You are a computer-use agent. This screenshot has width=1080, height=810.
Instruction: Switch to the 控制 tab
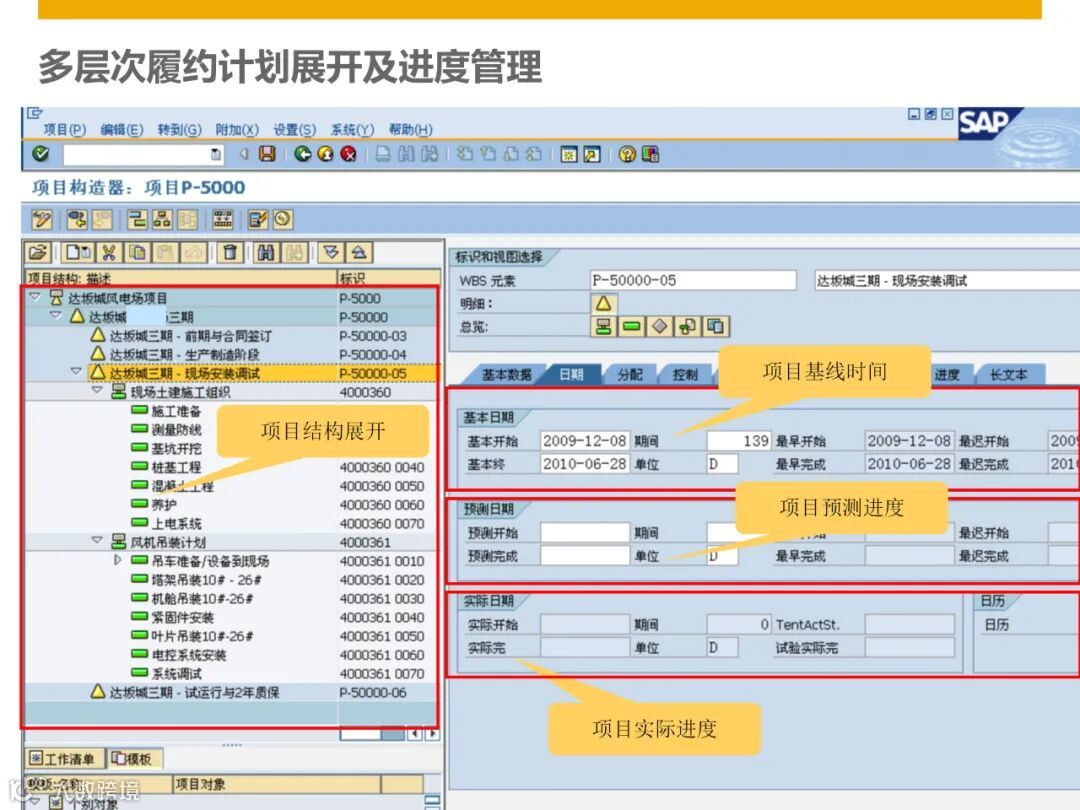tap(685, 375)
